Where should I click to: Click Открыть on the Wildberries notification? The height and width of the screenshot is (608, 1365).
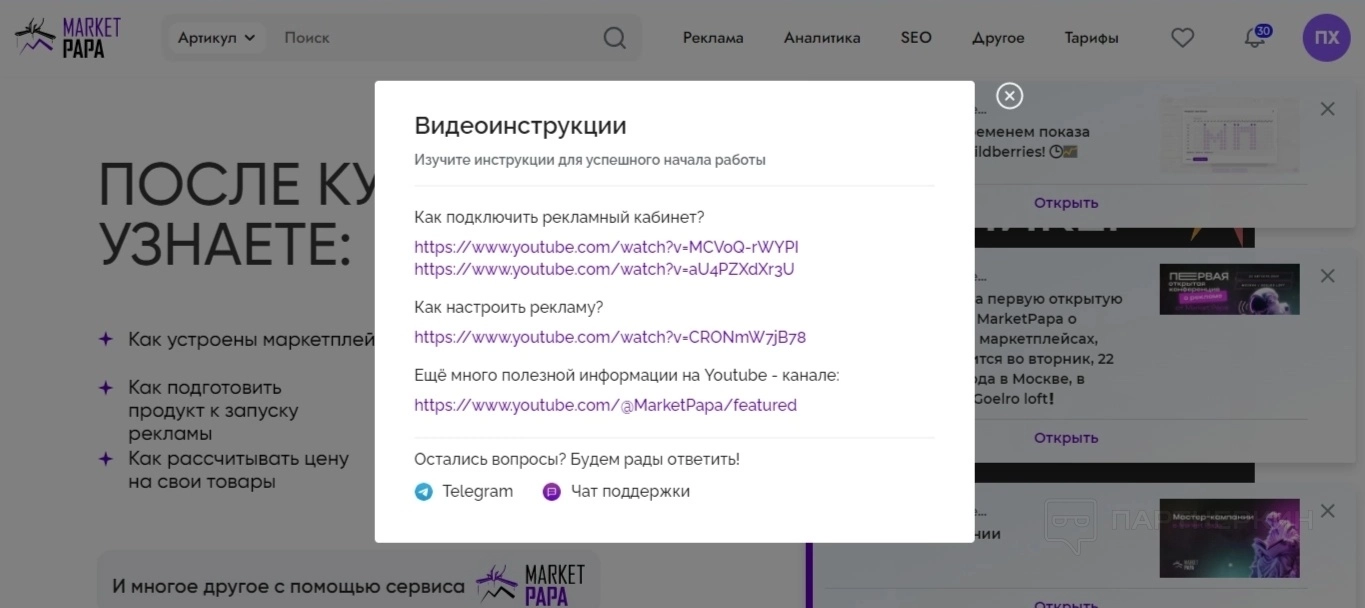click(1066, 203)
